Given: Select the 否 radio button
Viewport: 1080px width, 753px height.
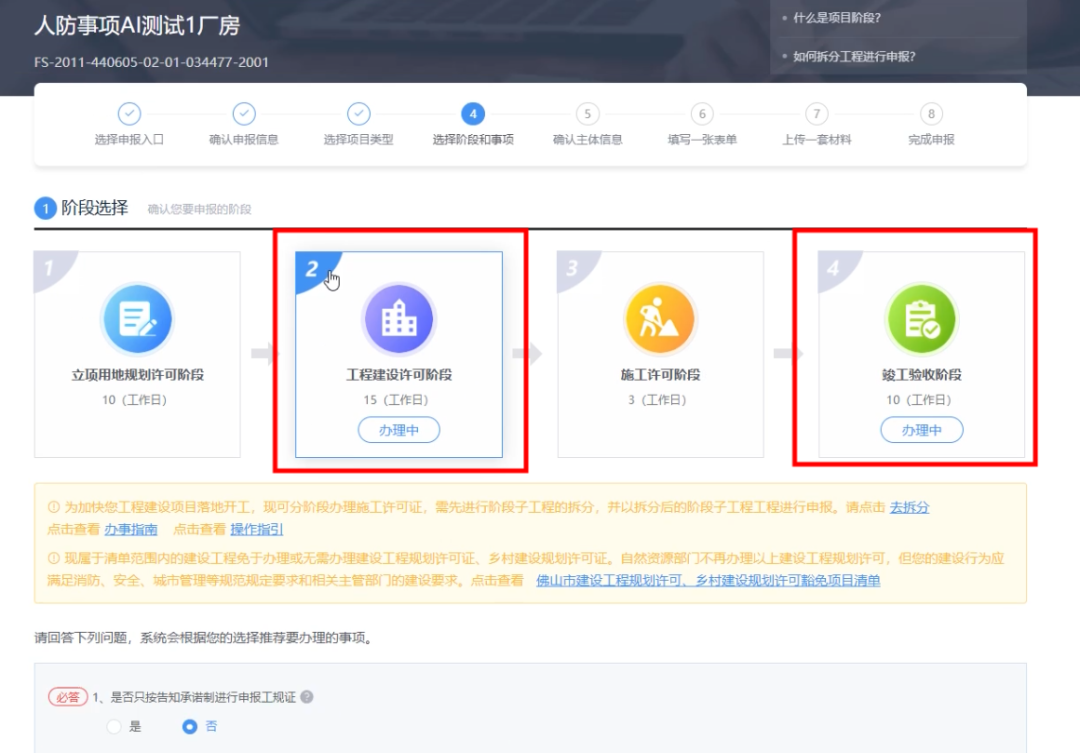Looking at the screenshot, I should [189, 727].
